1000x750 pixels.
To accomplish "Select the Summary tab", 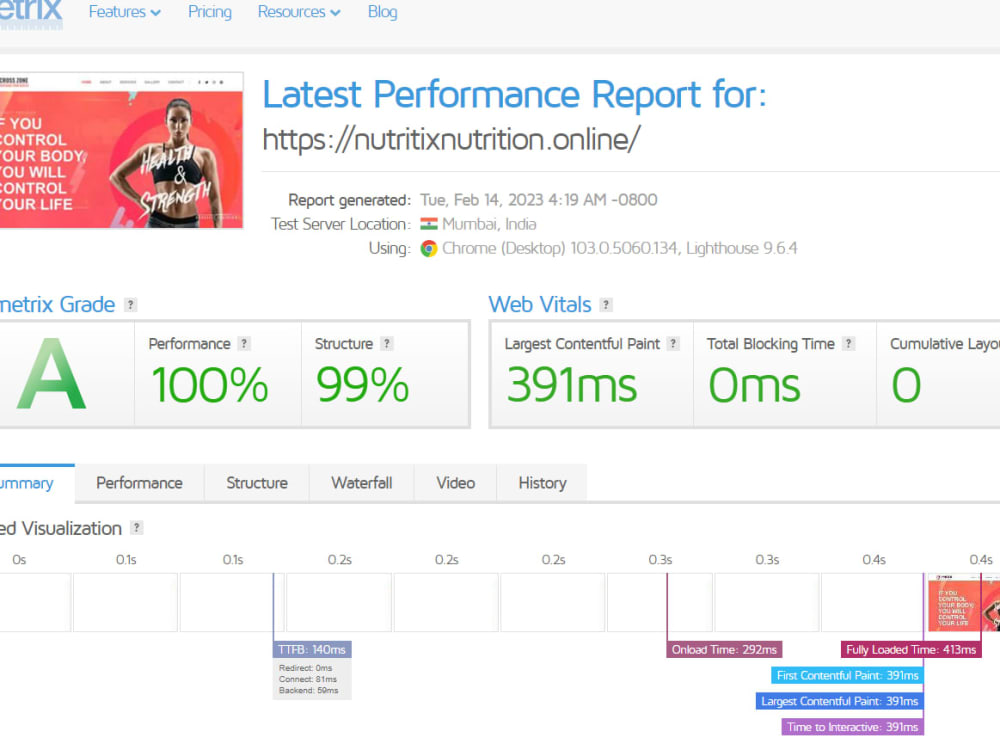I will [37, 483].
